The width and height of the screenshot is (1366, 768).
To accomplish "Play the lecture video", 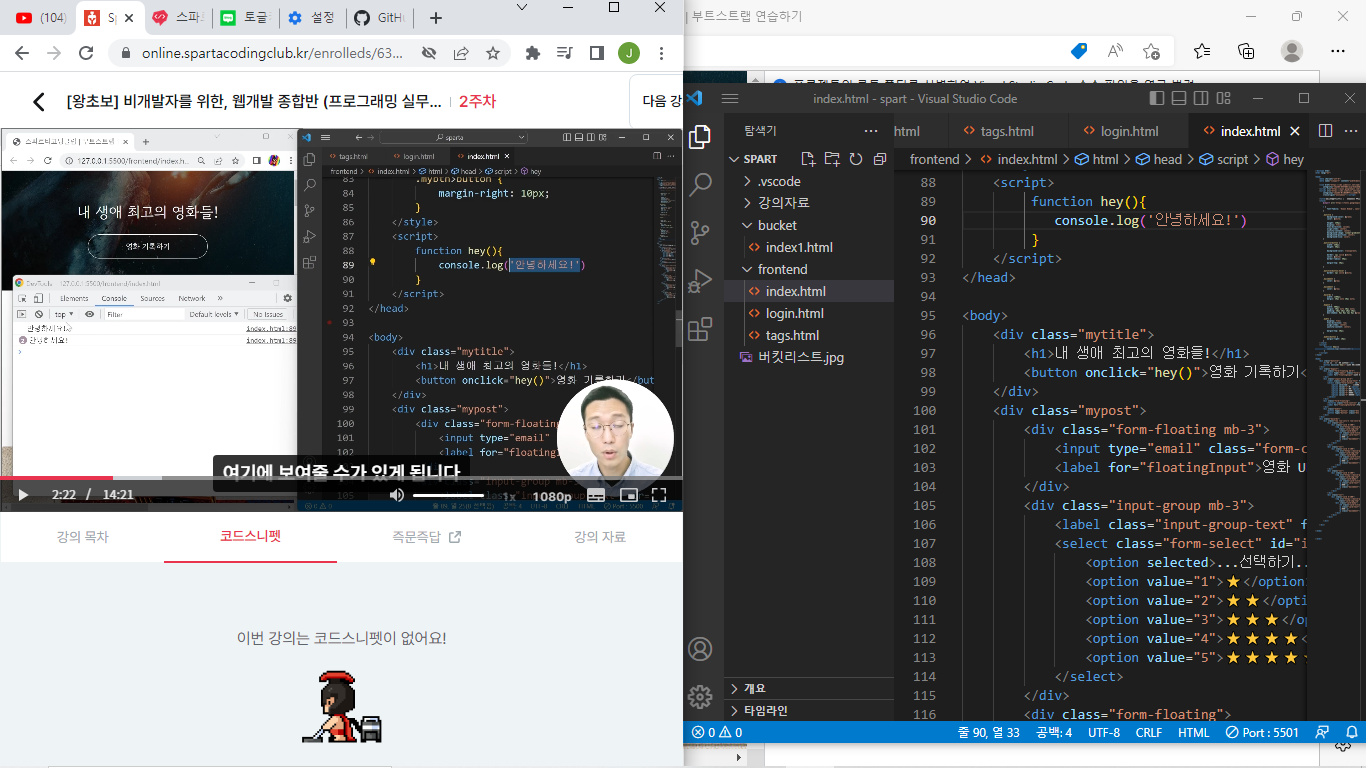I will click(23, 494).
